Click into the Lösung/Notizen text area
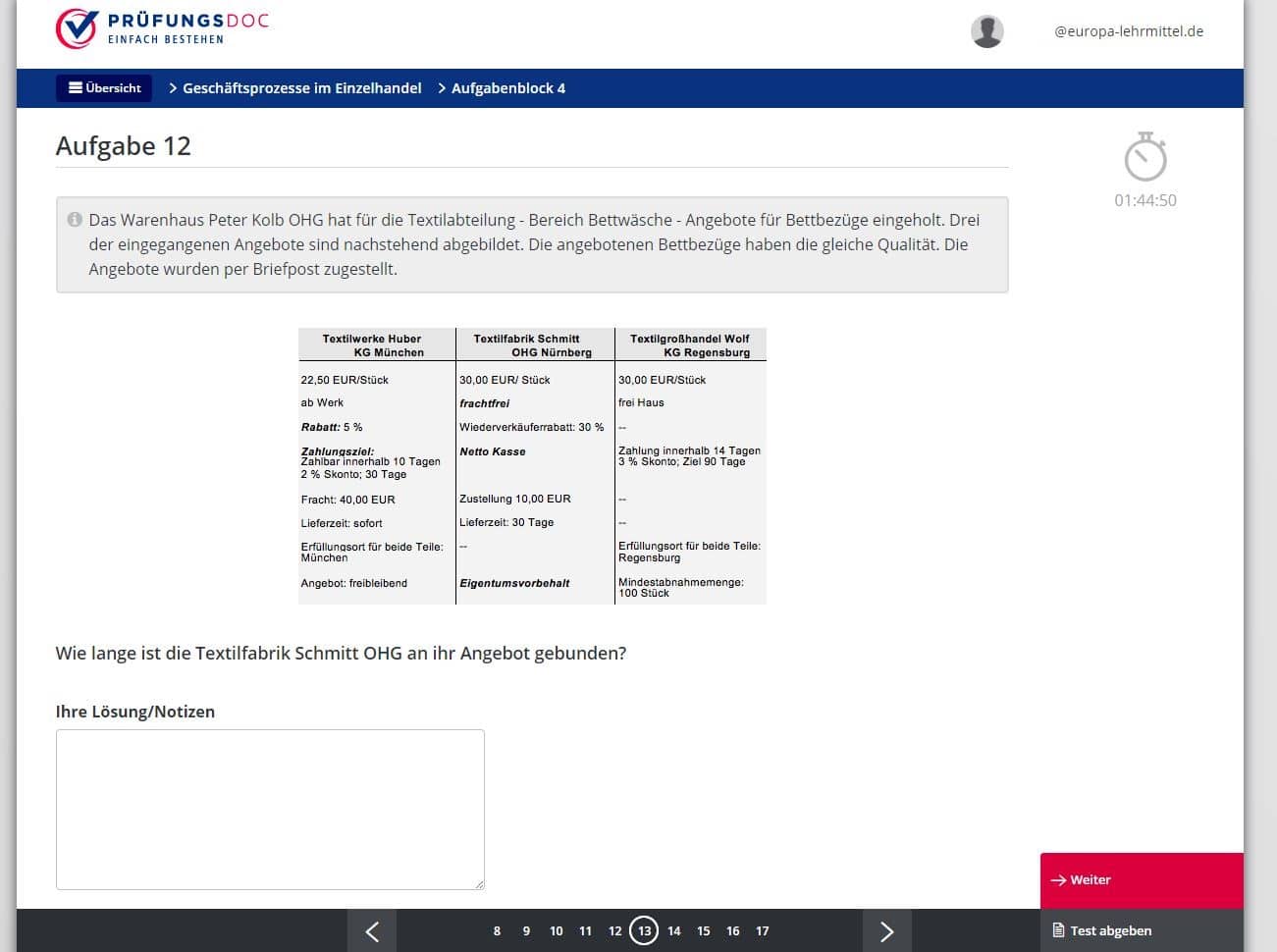Screen dimensions: 1277x952 click(270, 809)
